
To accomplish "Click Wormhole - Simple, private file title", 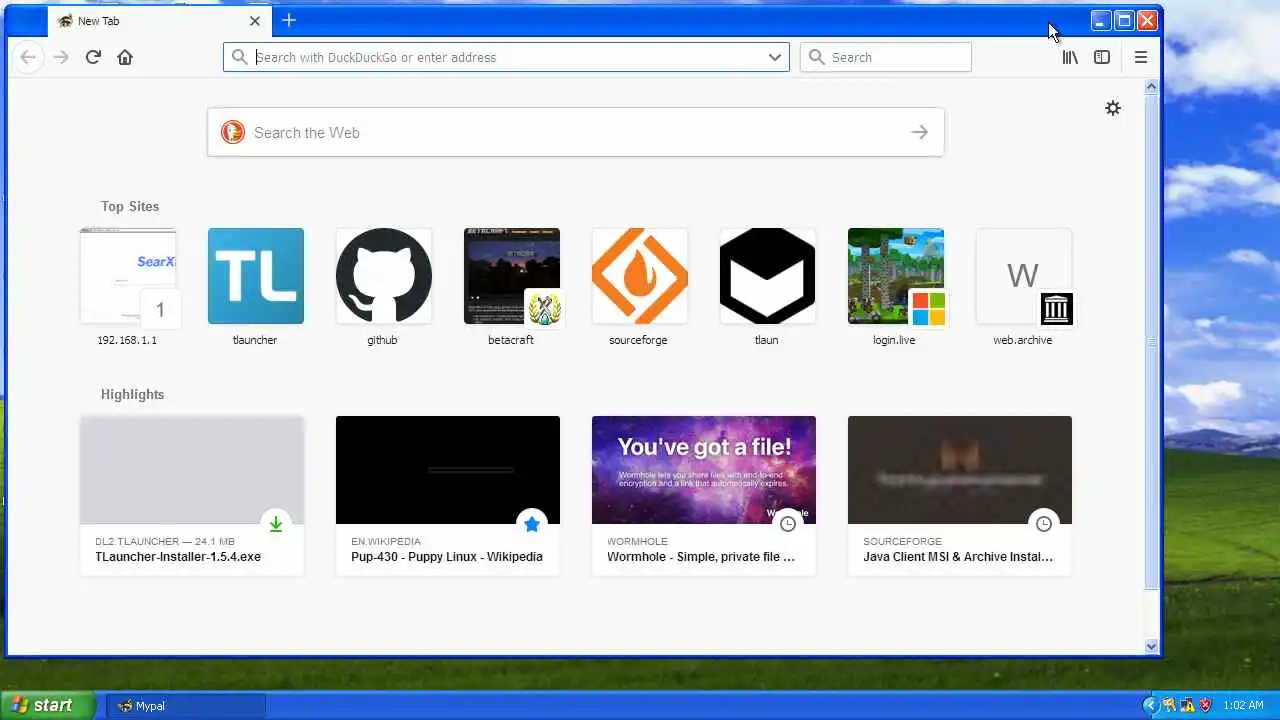I will (701, 557).
